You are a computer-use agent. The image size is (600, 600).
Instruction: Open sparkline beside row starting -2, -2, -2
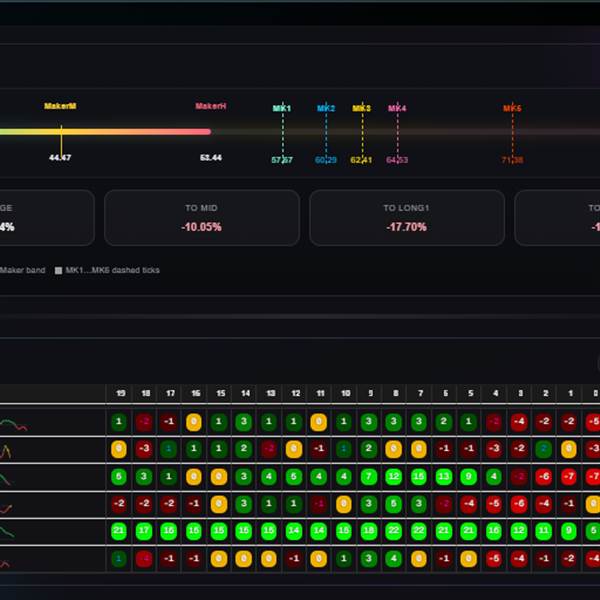point(6,508)
